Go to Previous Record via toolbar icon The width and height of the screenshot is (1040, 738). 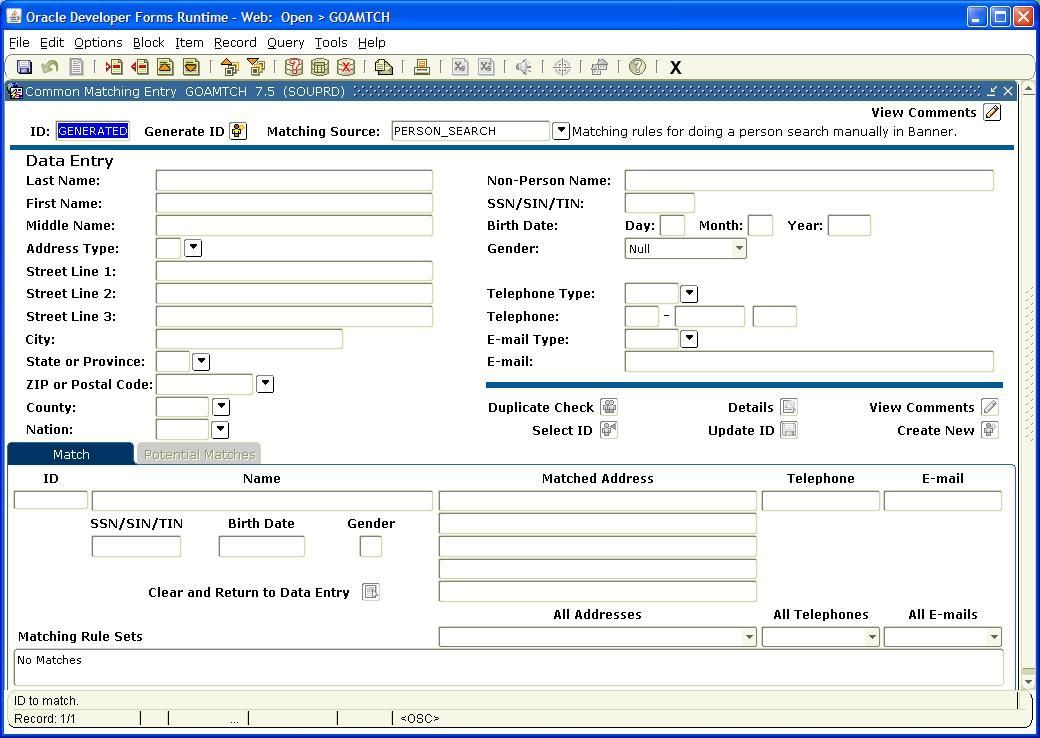click(165, 67)
